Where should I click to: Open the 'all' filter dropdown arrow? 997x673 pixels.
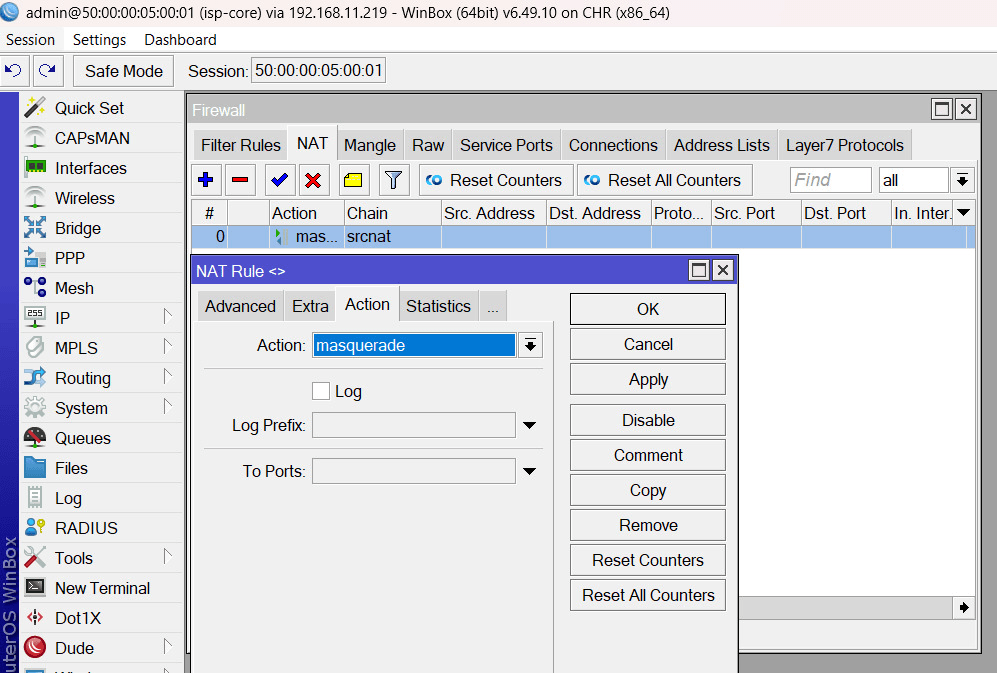click(x=962, y=180)
